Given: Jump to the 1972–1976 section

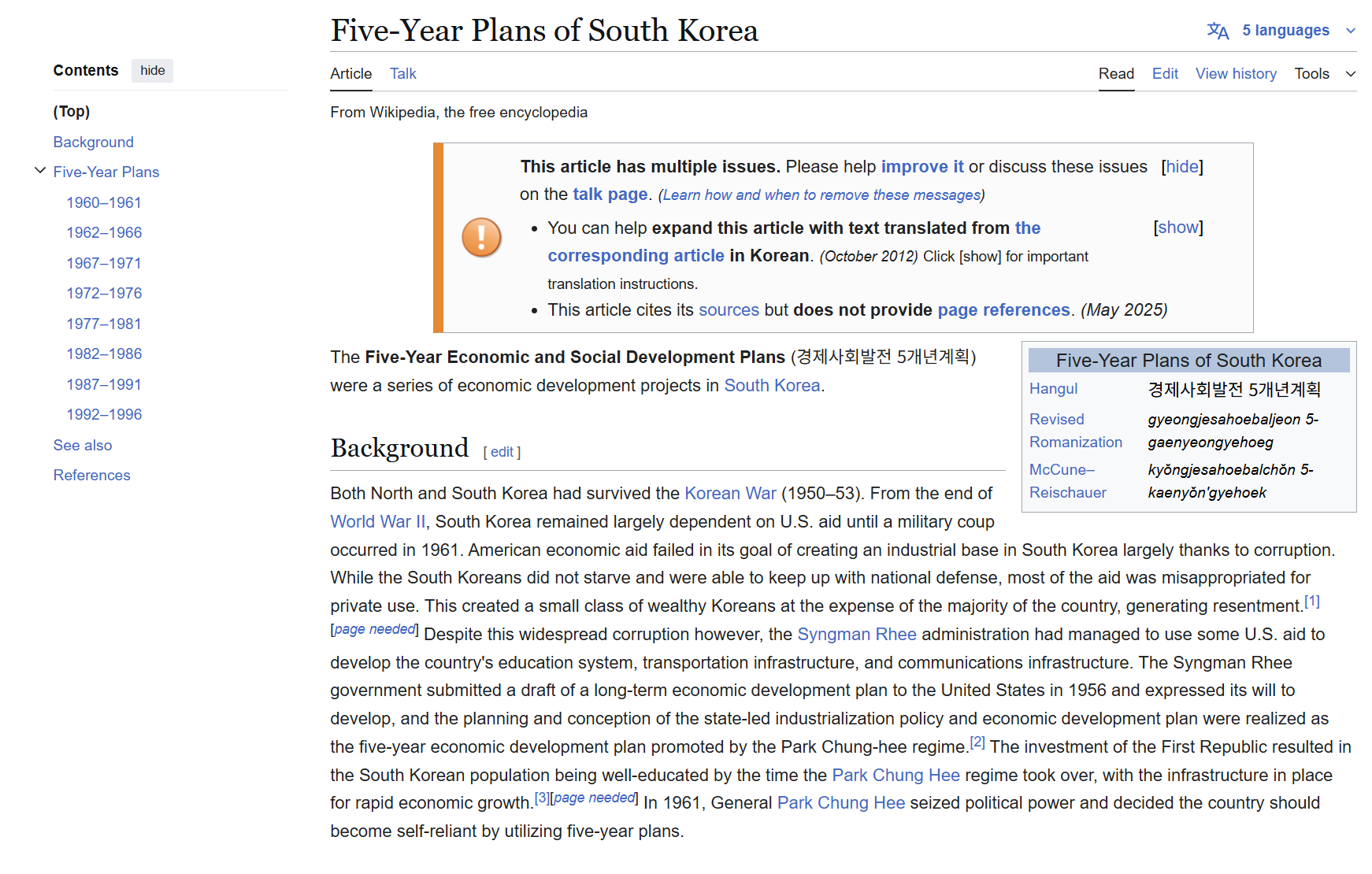Looking at the screenshot, I should tap(104, 293).
